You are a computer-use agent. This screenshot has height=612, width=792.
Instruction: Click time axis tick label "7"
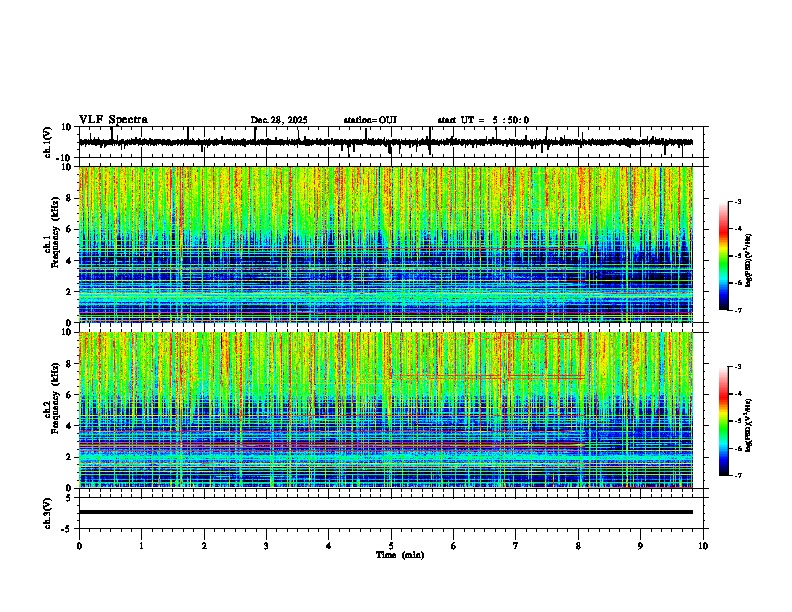click(516, 546)
